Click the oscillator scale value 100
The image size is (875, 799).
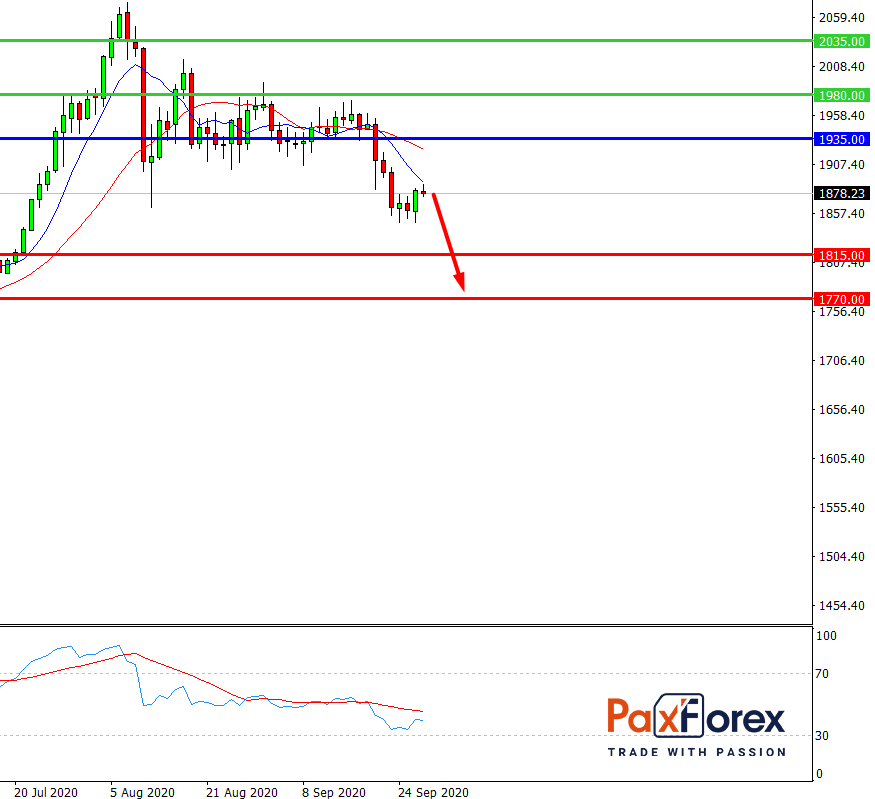click(x=826, y=636)
